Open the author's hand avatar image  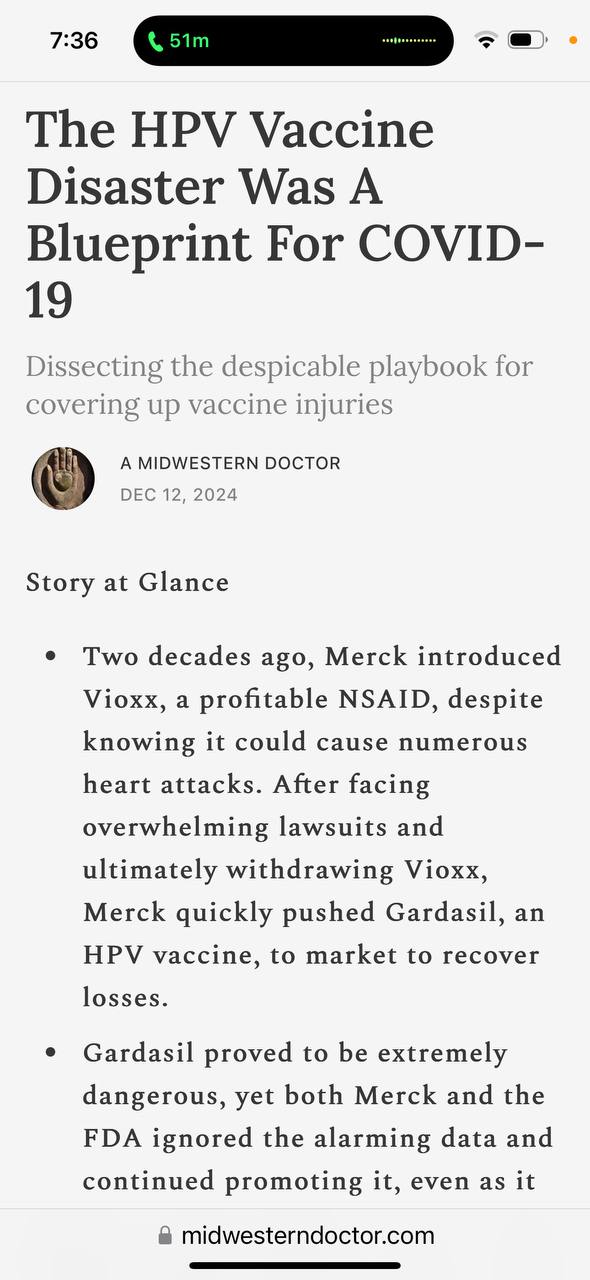[x=63, y=478]
